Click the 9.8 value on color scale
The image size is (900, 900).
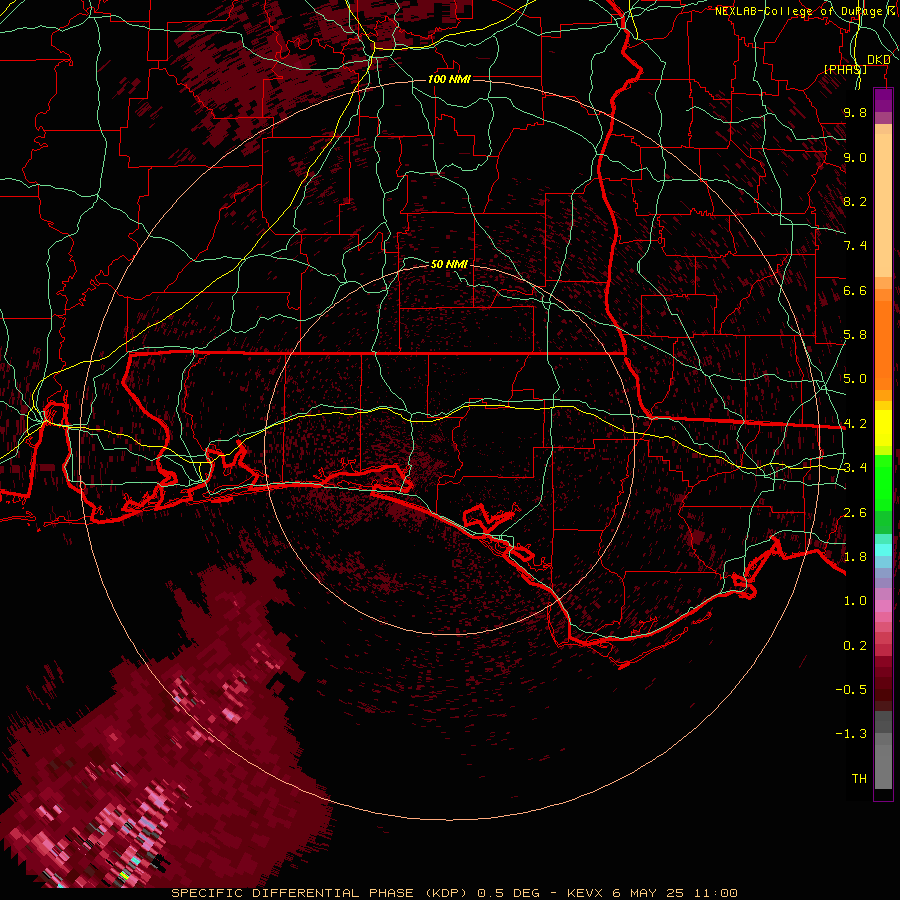(x=855, y=112)
